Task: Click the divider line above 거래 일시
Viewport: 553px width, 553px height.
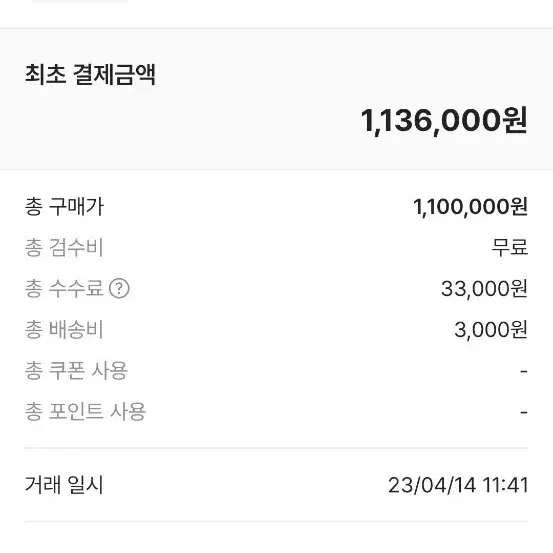Action: coord(276,448)
